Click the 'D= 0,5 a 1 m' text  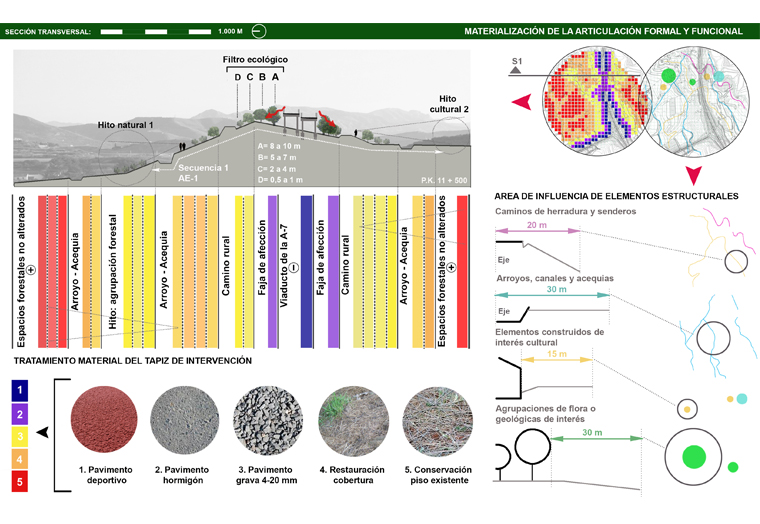tap(280, 180)
